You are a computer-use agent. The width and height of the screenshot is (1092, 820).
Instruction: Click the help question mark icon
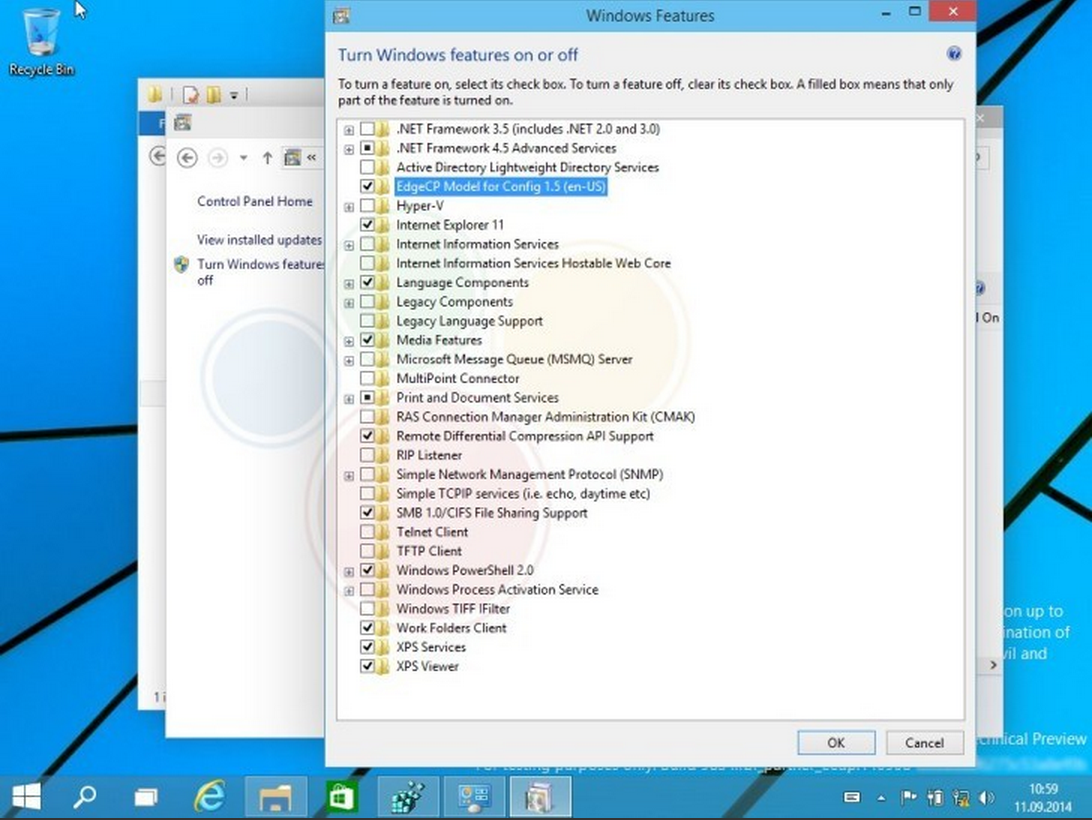click(x=953, y=55)
